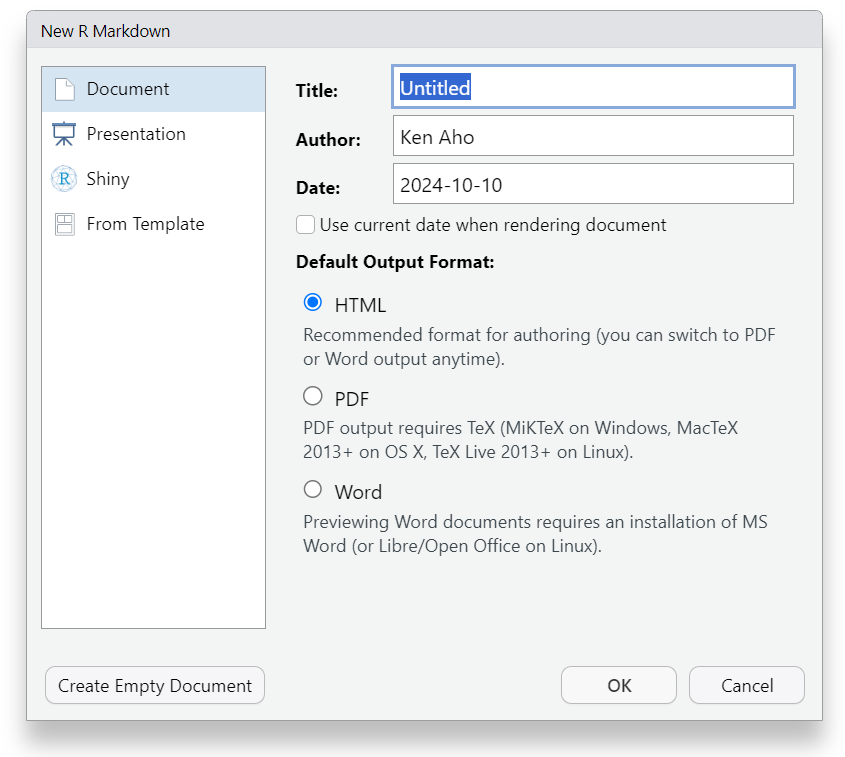Switch to the Presentation type label
This screenshot has height=757, width=845.
click(x=136, y=134)
